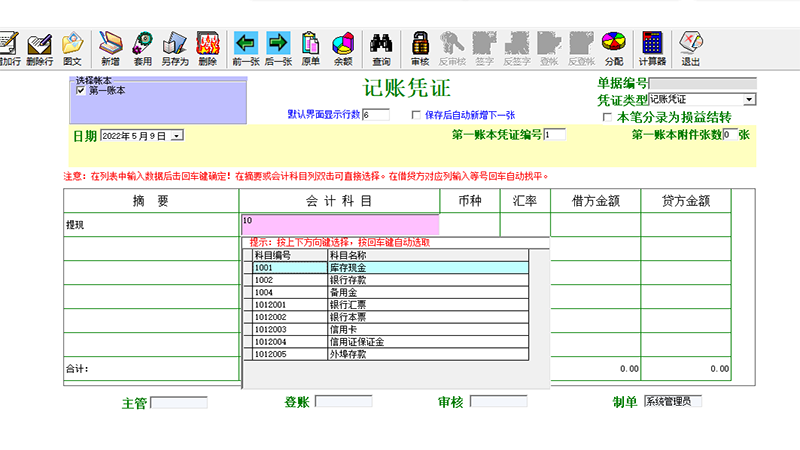Click the 第一账本凭证编号 input field
The image size is (800, 450).
(555, 135)
